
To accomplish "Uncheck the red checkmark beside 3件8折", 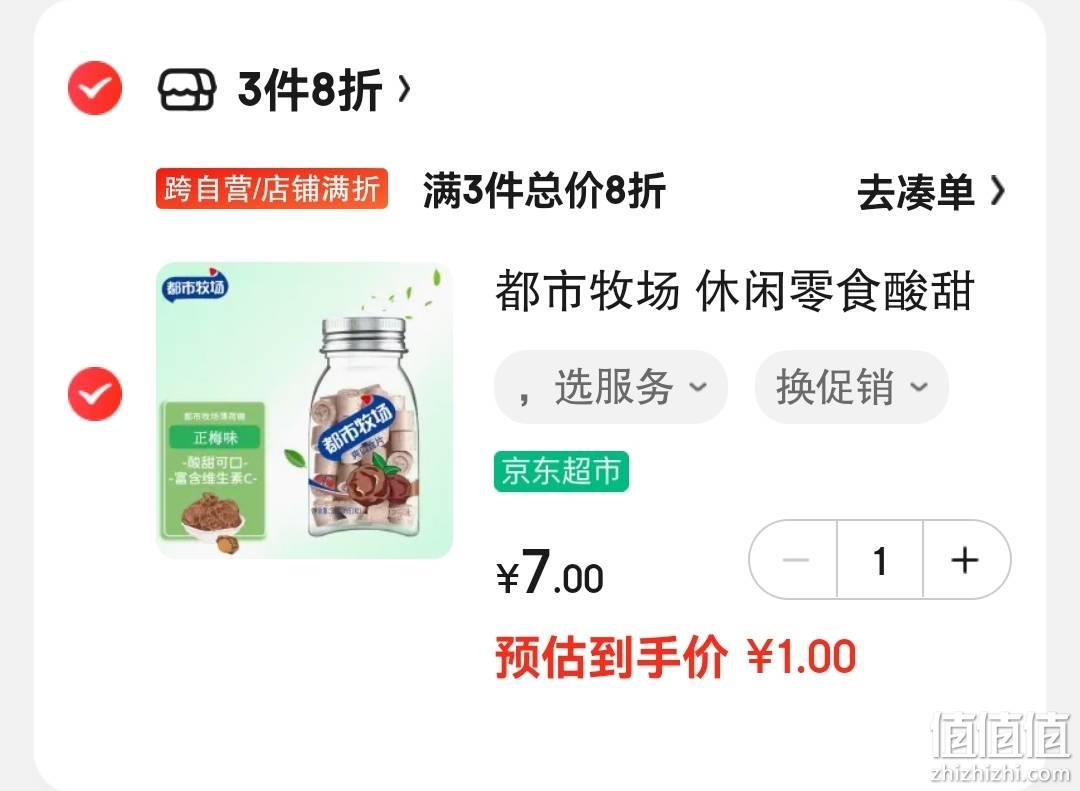I will (94, 88).
